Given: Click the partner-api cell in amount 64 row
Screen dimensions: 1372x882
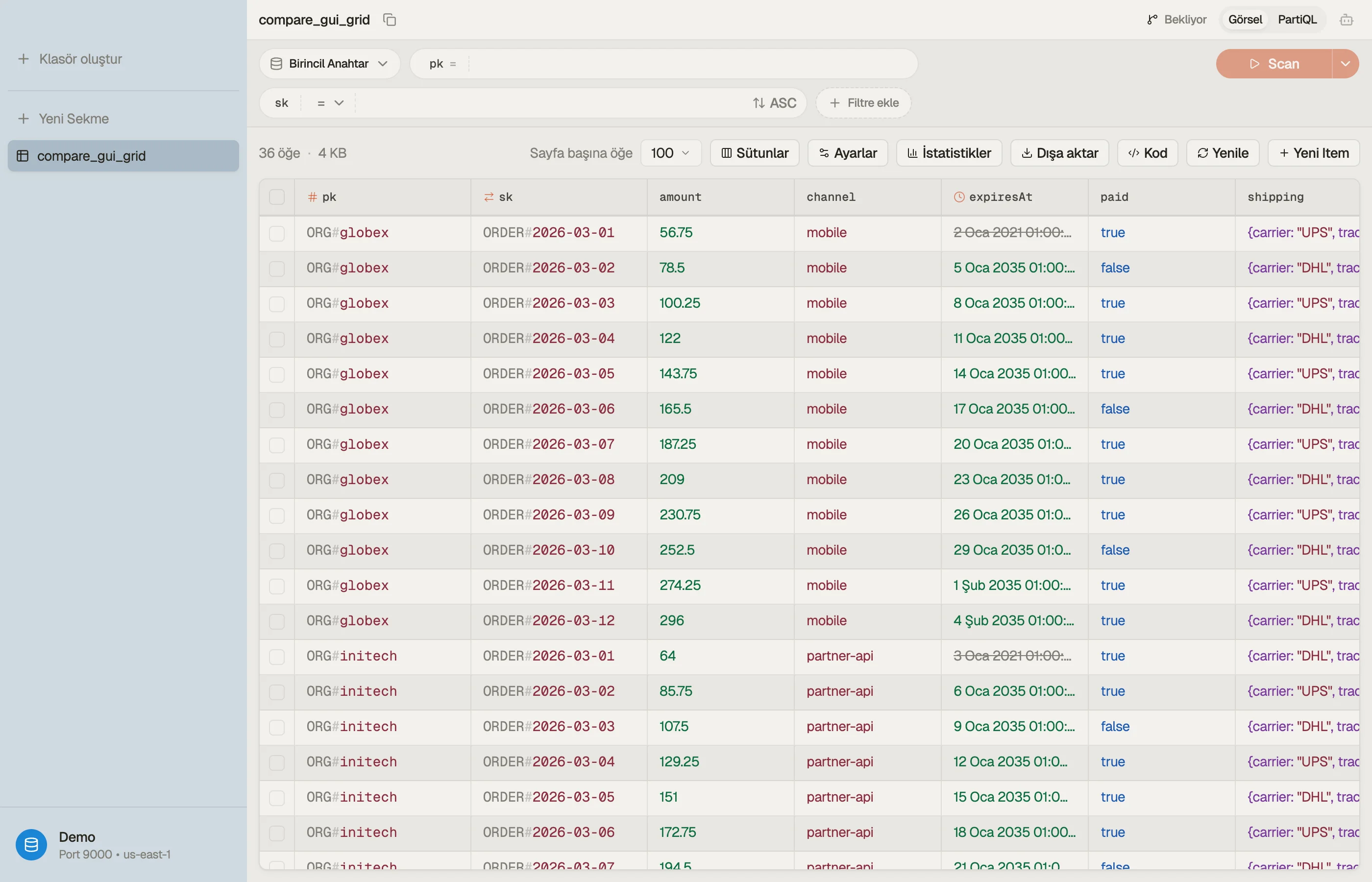Looking at the screenshot, I should [x=867, y=656].
